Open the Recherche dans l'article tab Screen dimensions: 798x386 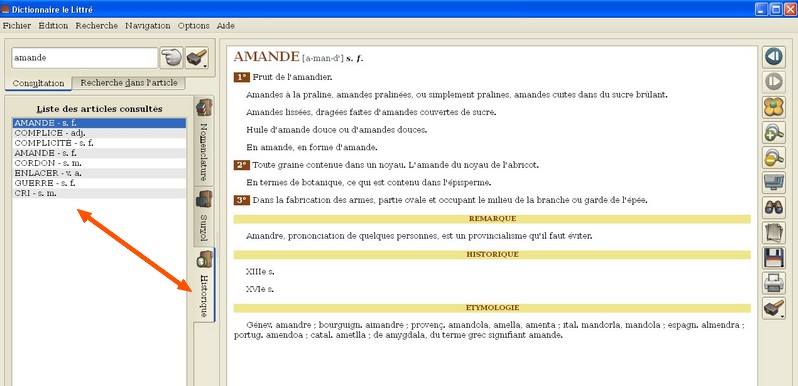click(x=129, y=82)
